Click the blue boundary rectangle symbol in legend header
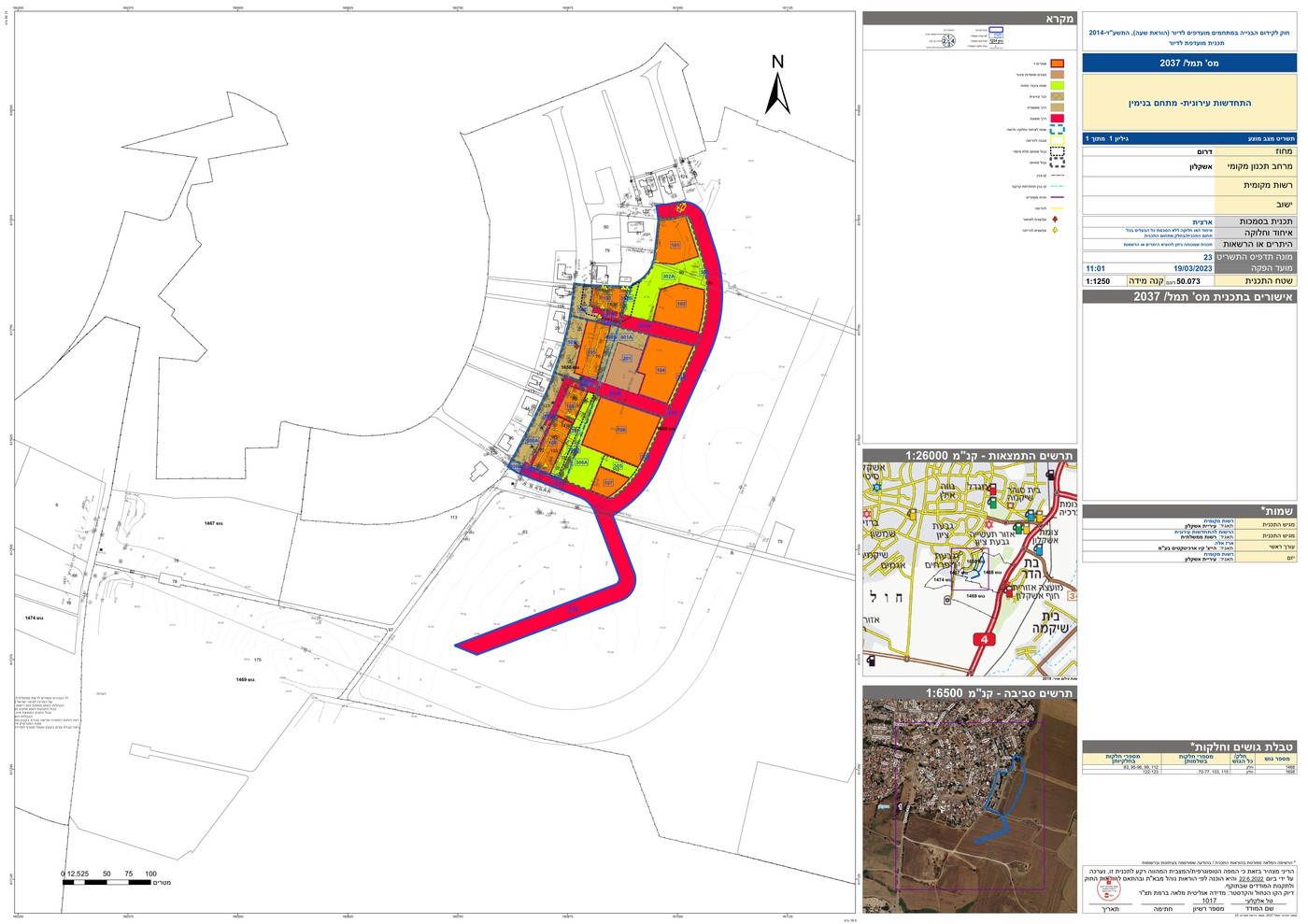The width and height of the screenshot is (1308, 924). pyautogui.click(x=996, y=30)
